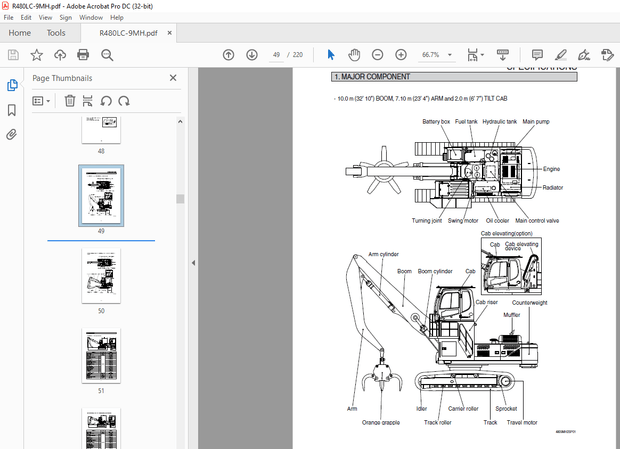Image resolution: width=620 pixels, height=449 pixels.
Task: Click the 'Arm cylinder' label
Action: 384,254
